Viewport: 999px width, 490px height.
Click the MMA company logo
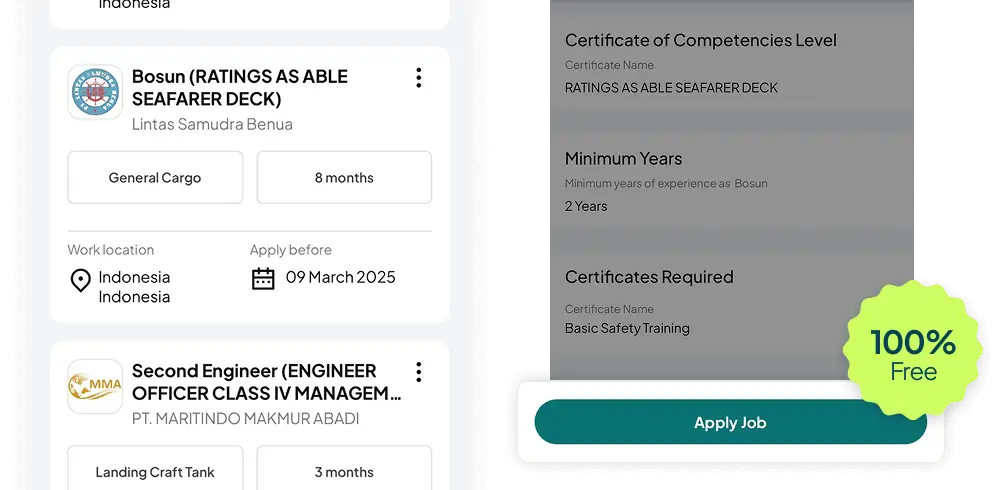(x=95, y=387)
